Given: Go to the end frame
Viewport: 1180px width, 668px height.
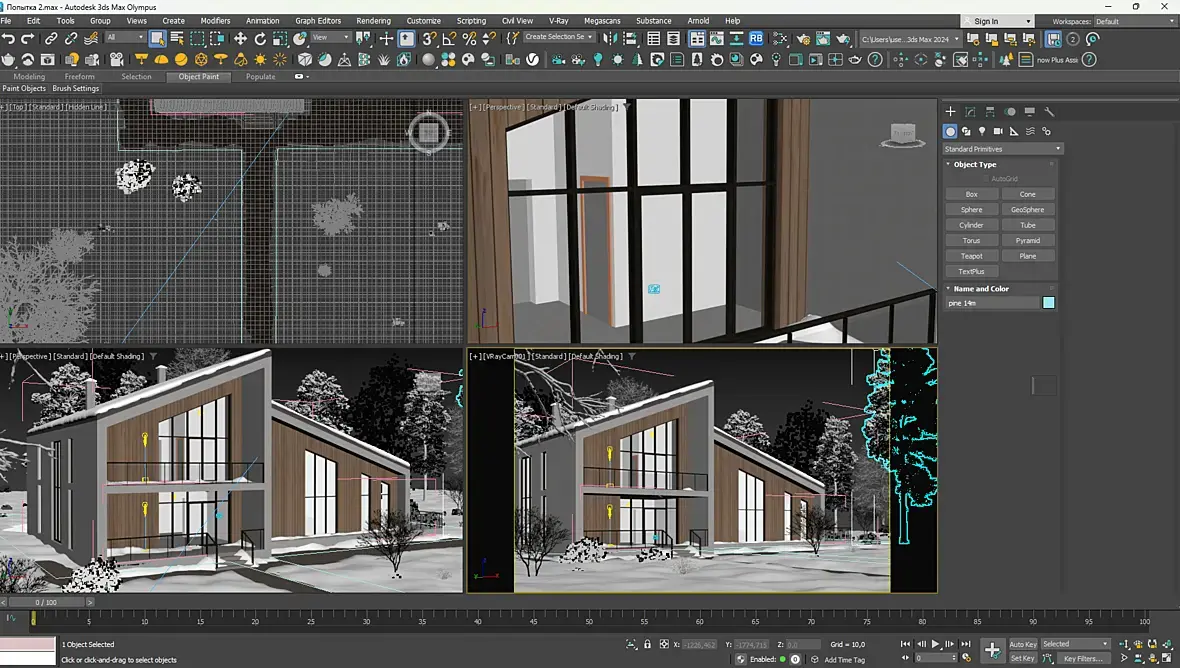Looking at the screenshot, I should pos(966,644).
